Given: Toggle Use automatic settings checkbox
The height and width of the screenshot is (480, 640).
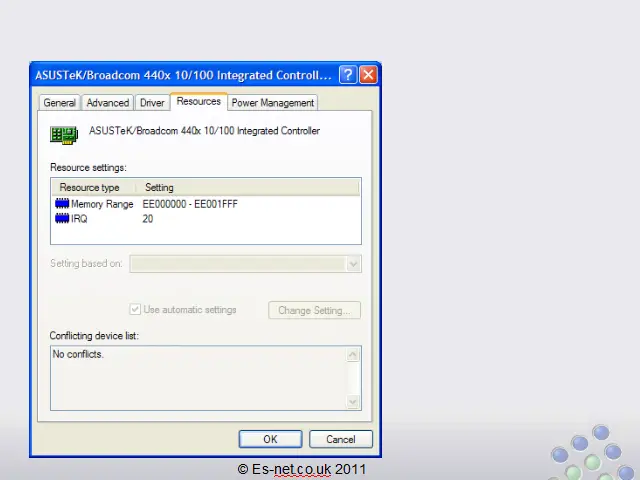Looking at the screenshot, I should [x=135, y=309].
